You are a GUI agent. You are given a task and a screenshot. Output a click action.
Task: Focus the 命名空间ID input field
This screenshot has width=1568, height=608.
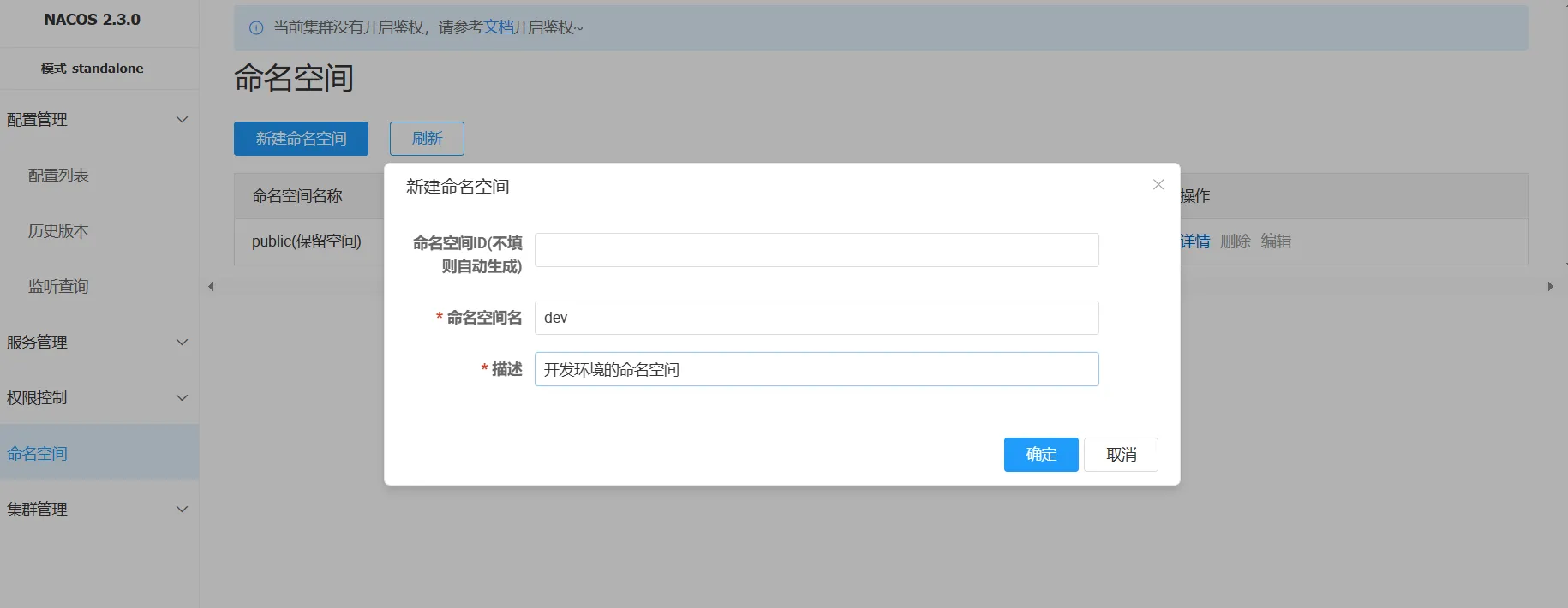coord(816,250)
